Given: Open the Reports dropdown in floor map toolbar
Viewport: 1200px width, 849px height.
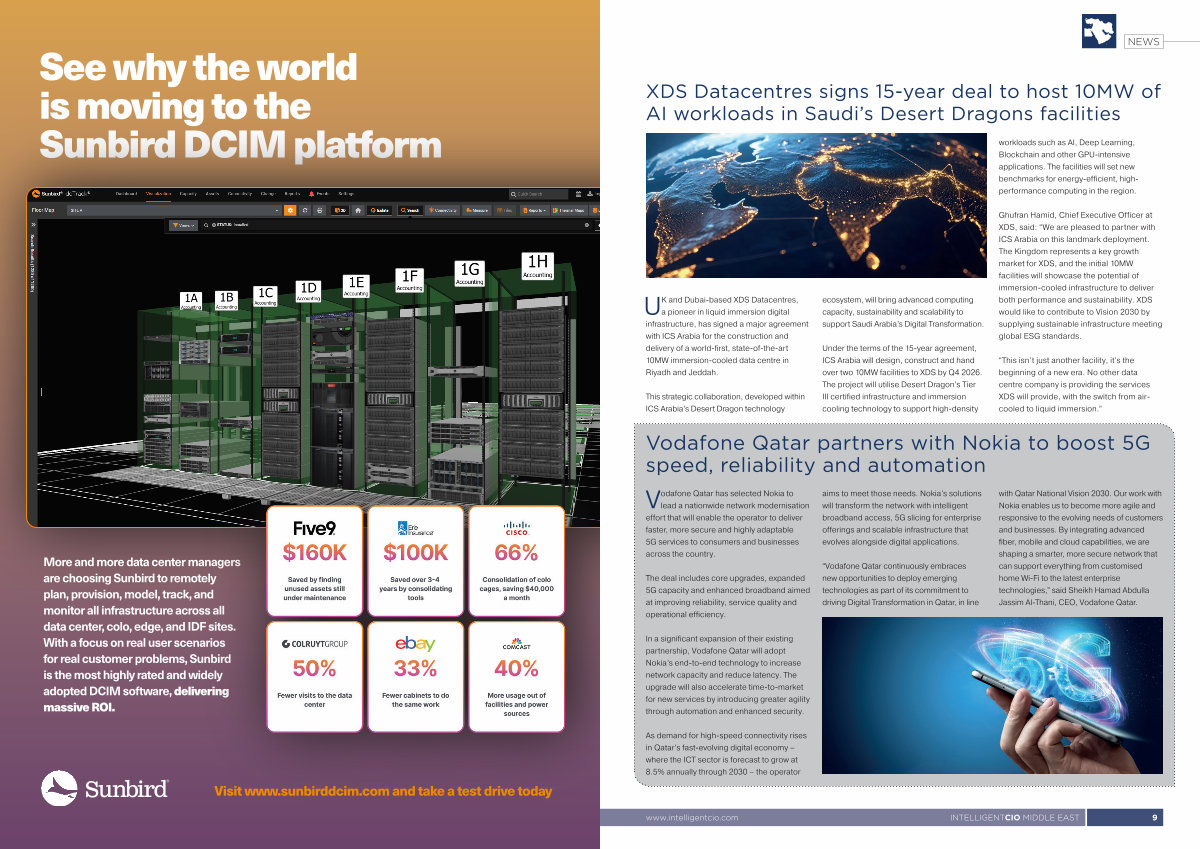Looking at the screenshot, I should [x=534, y=211].
